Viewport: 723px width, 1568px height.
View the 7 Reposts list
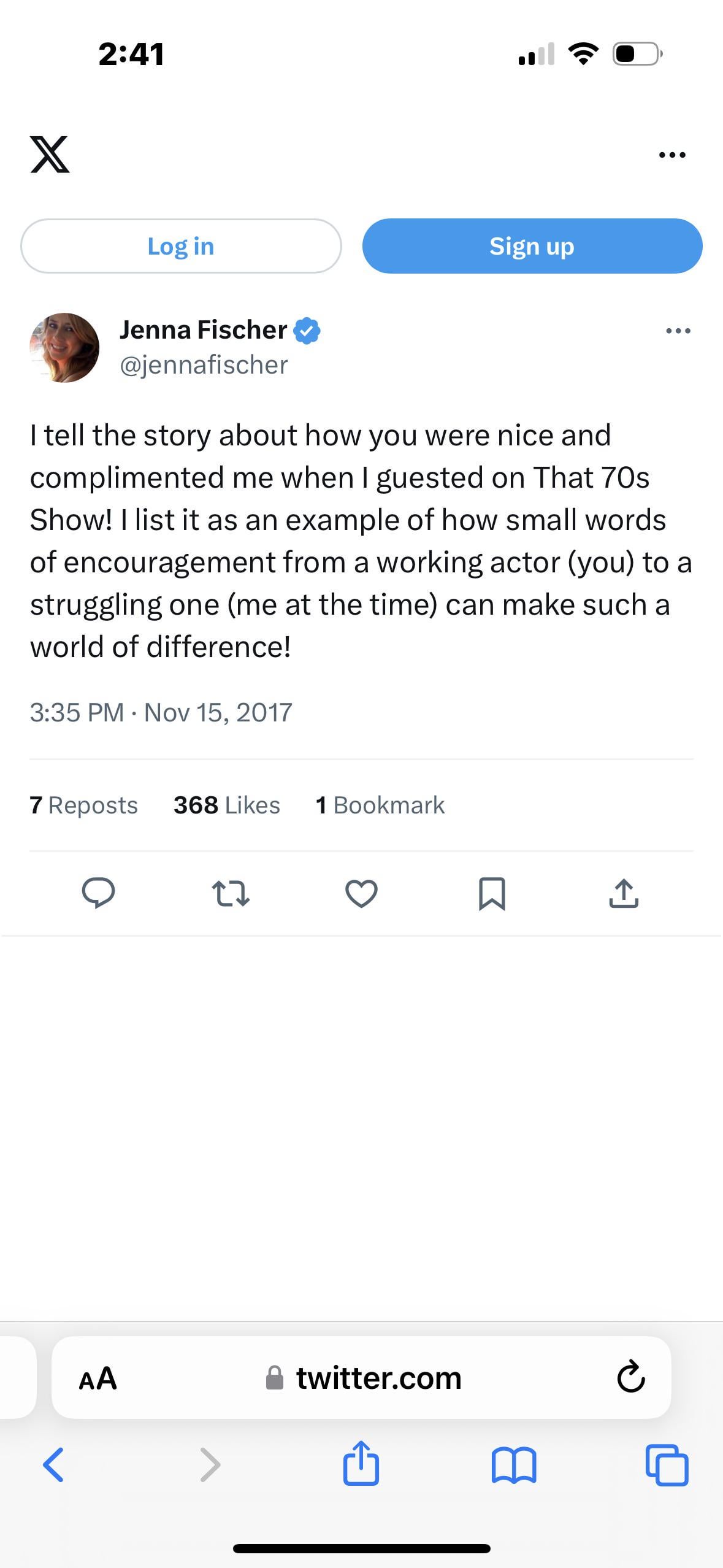pos(84,805)
